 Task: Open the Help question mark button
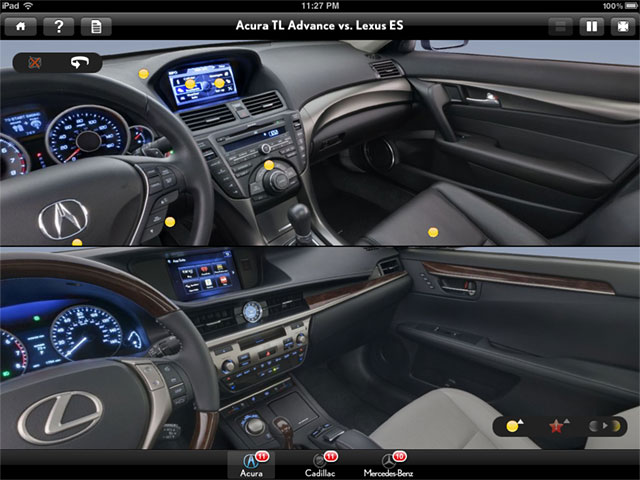58,26
